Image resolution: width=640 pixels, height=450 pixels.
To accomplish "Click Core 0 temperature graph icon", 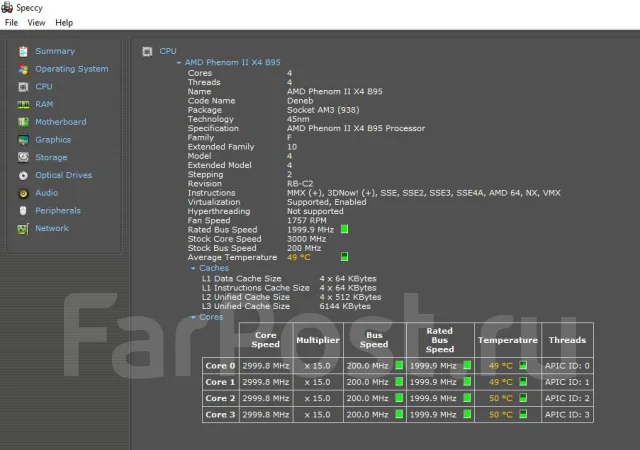I will click(x=523, y=365).
